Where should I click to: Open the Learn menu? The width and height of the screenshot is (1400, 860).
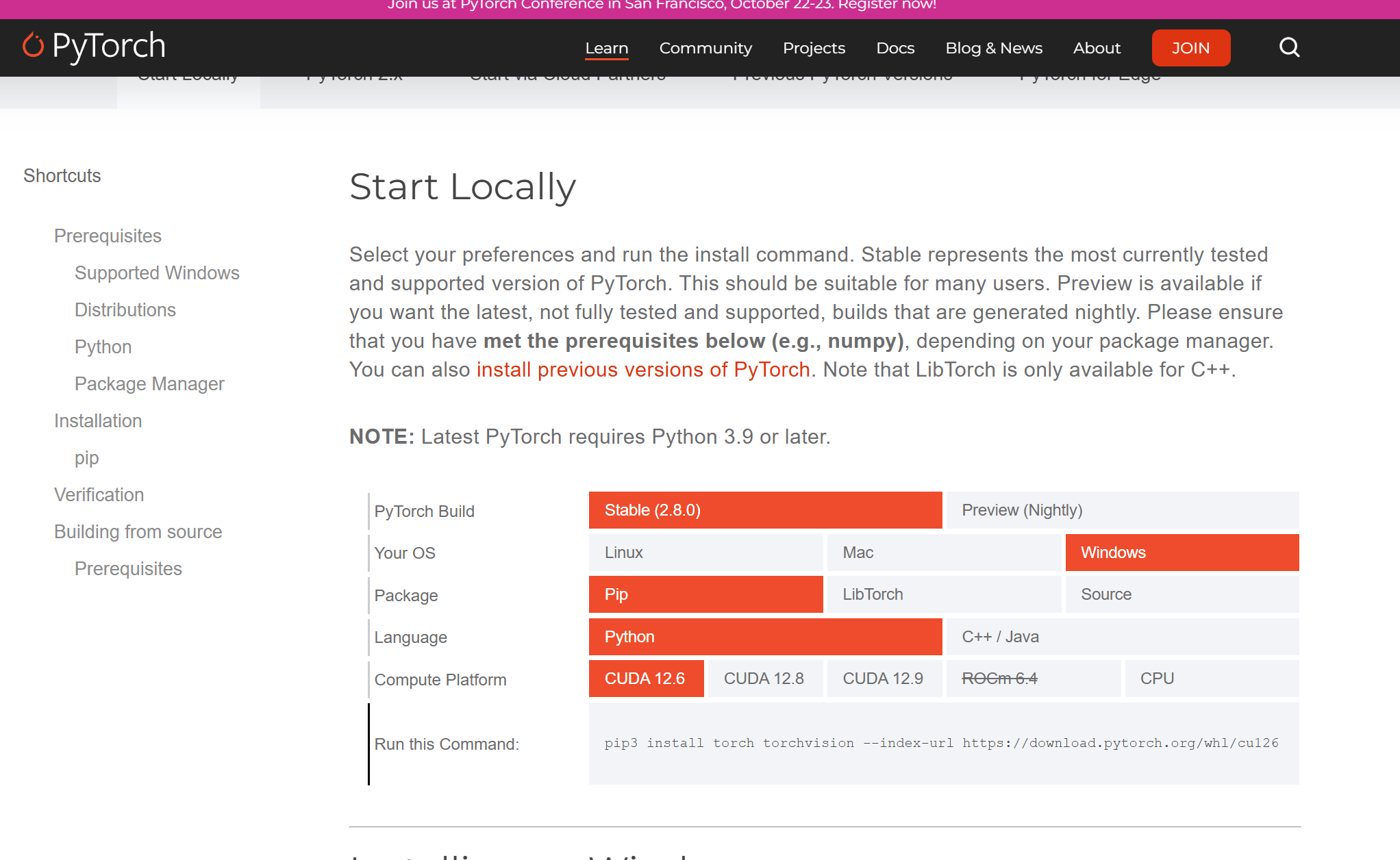pyautogui.click(x=606, y=48)
